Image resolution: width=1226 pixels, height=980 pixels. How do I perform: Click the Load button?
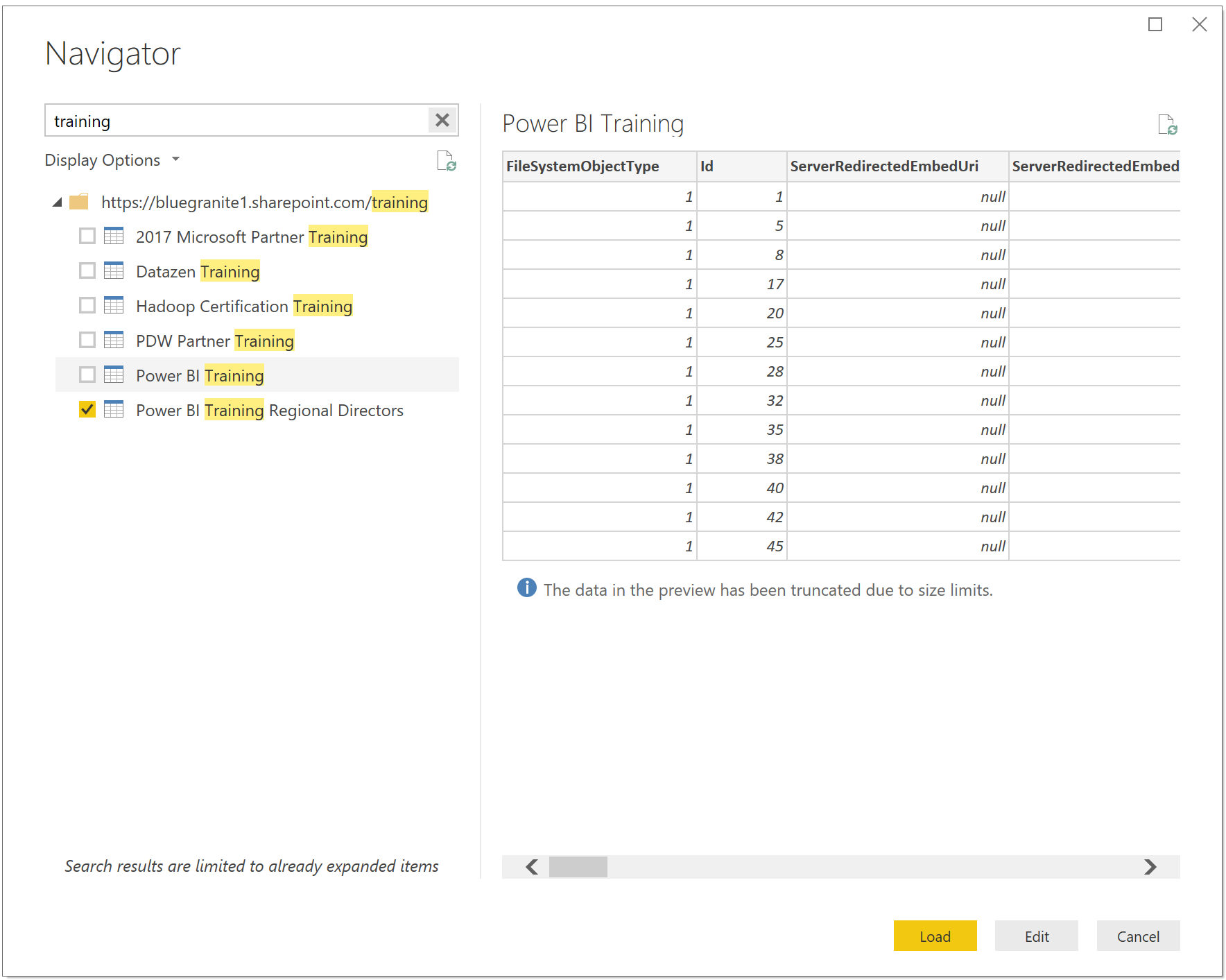(x=935, y=936)
